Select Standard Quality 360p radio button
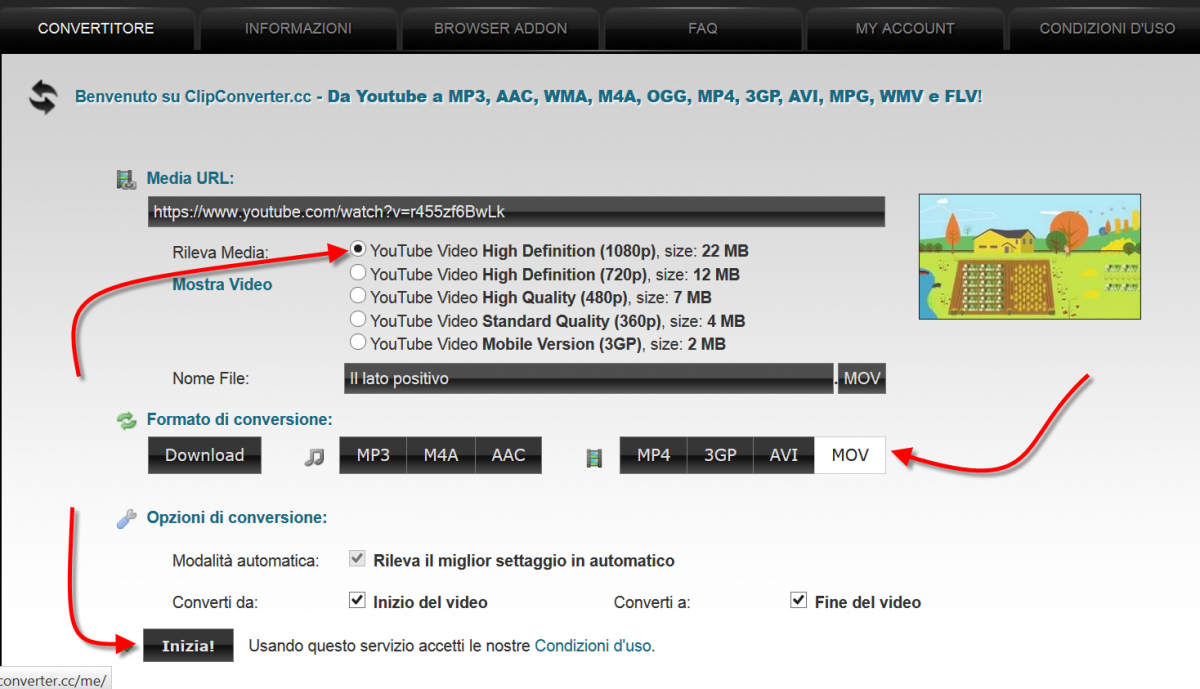Screen dimensions: 1200x689 357,319
